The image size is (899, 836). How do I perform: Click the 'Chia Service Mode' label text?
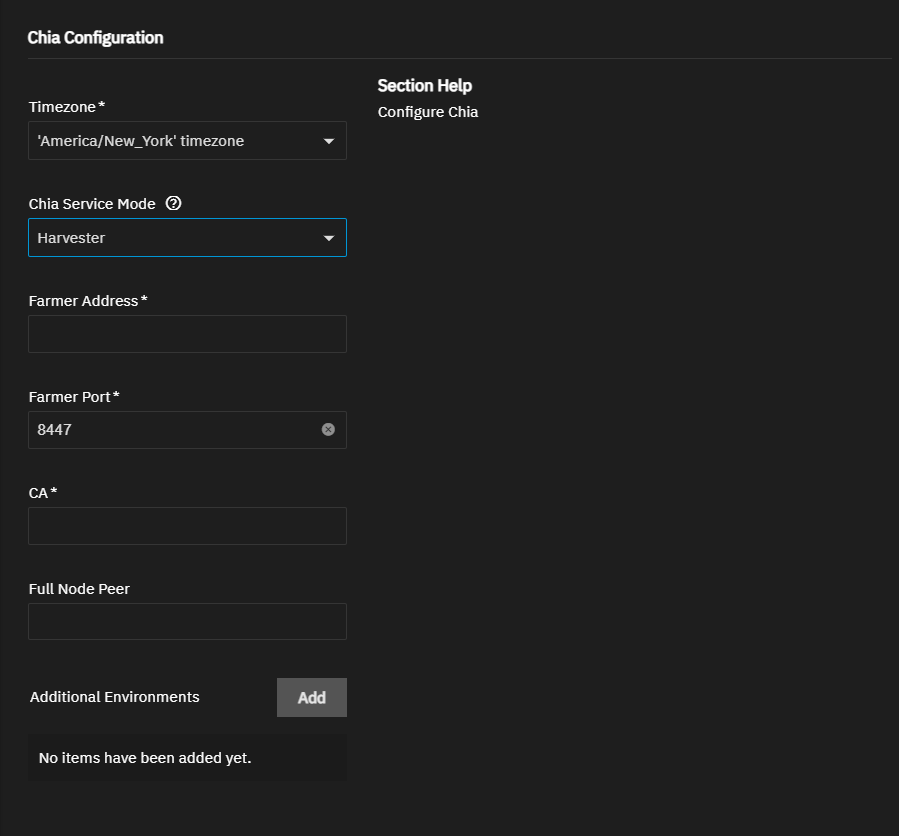coord(92,204)
